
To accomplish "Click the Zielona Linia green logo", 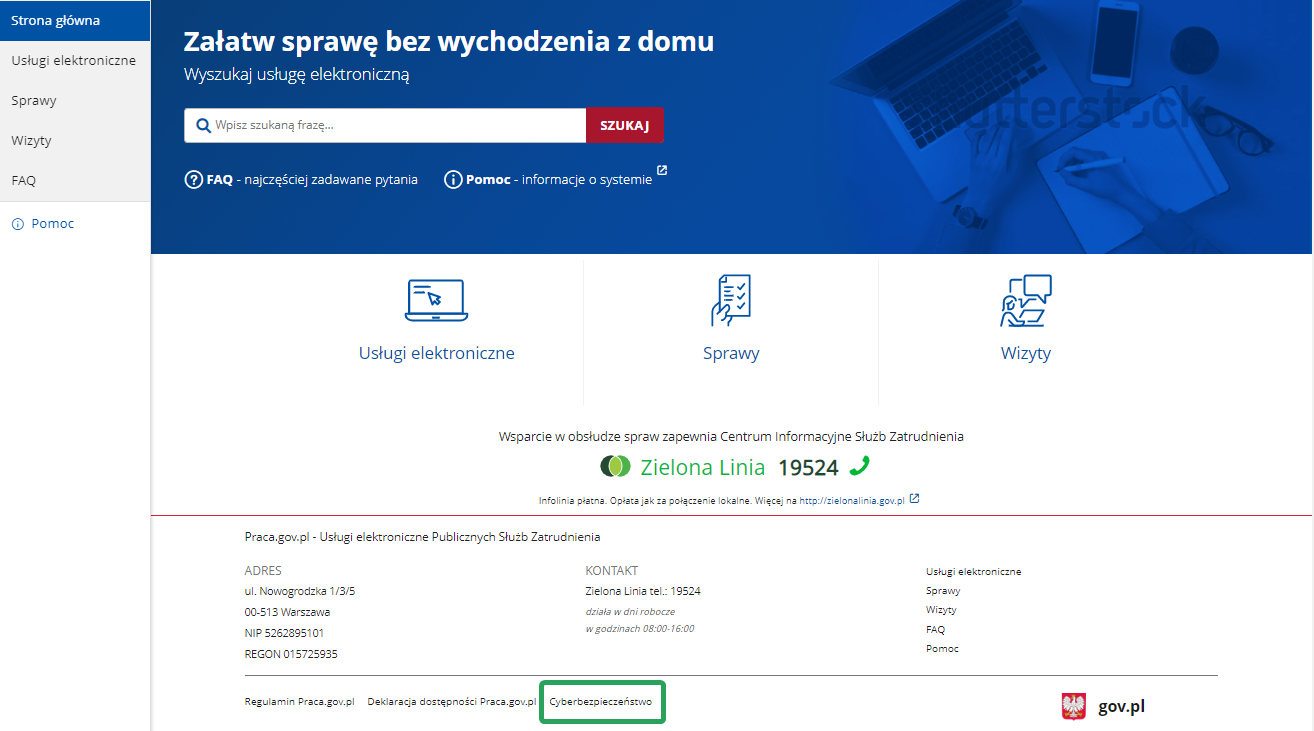I will 616,466.
